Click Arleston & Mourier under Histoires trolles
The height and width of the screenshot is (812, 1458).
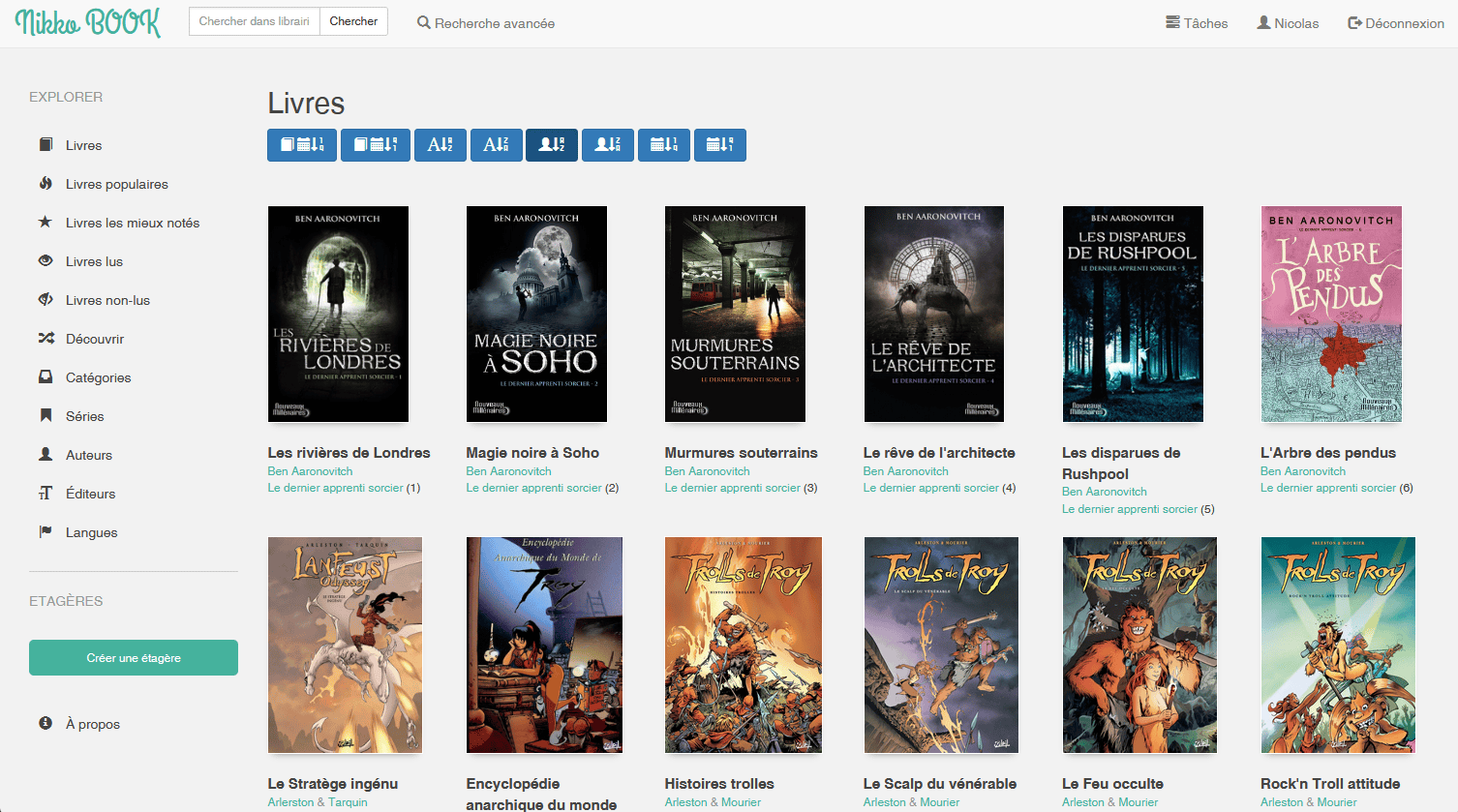coord(713,802)
